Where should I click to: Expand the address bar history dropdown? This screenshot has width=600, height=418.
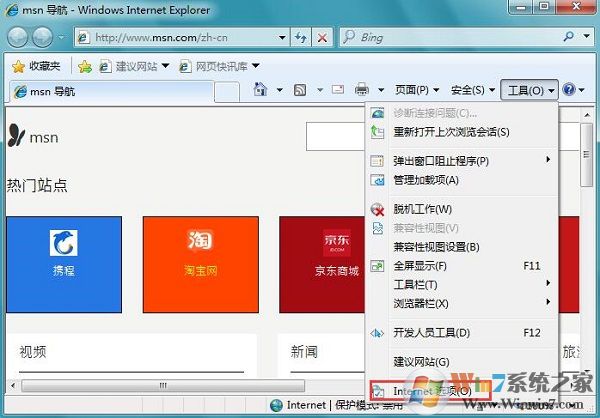tap(282, 38)
